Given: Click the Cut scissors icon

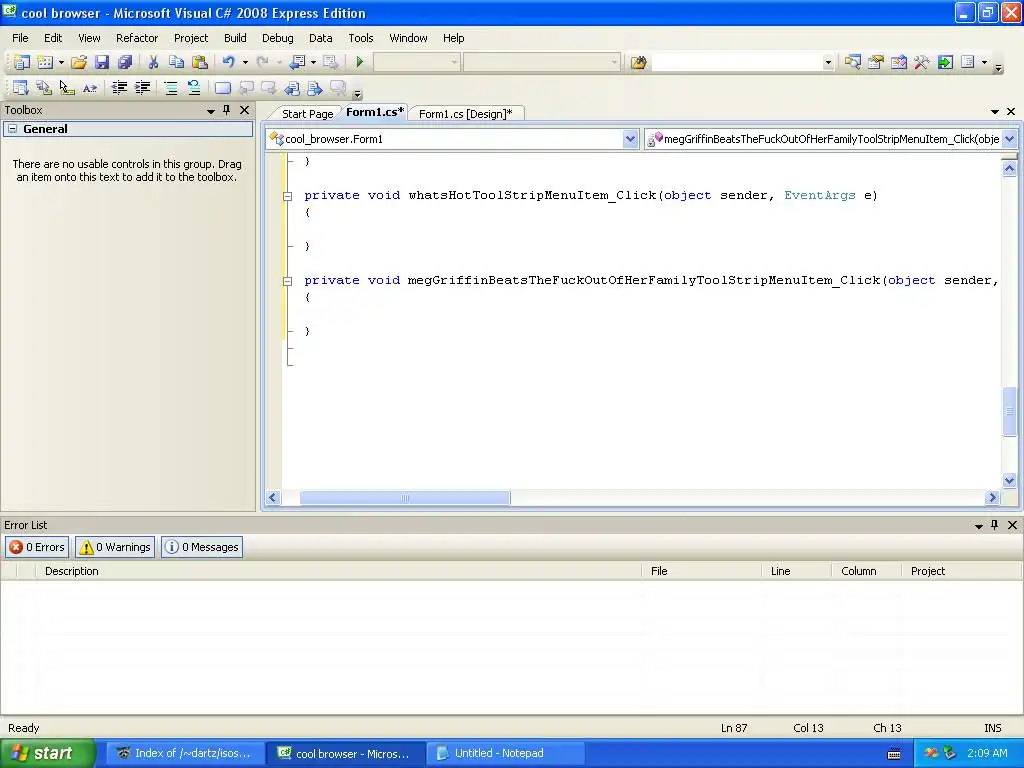Looking at the screenshot, I should click(x=153, y=62).
